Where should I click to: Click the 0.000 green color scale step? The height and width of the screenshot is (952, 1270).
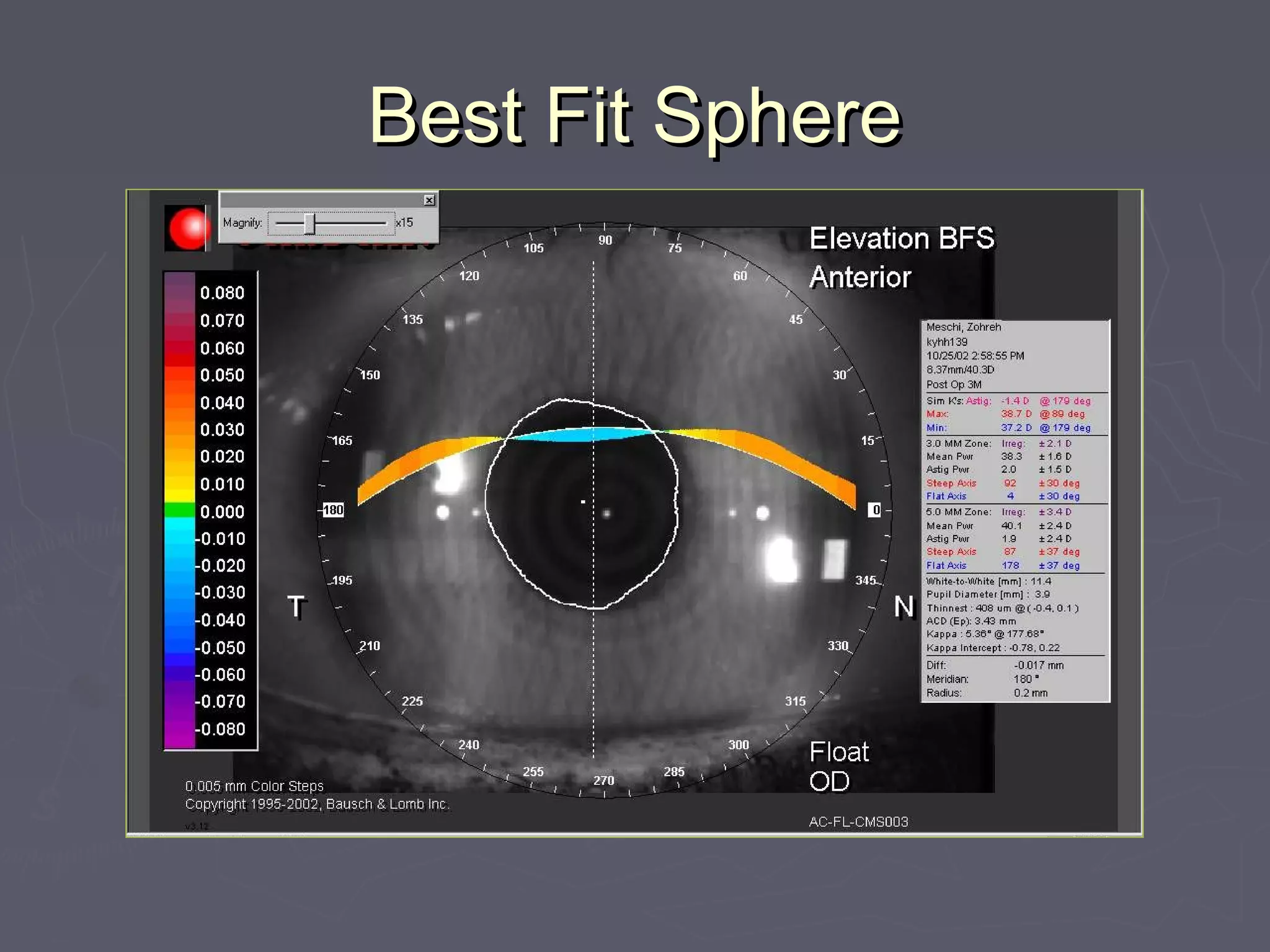click(x=179, y=511)
